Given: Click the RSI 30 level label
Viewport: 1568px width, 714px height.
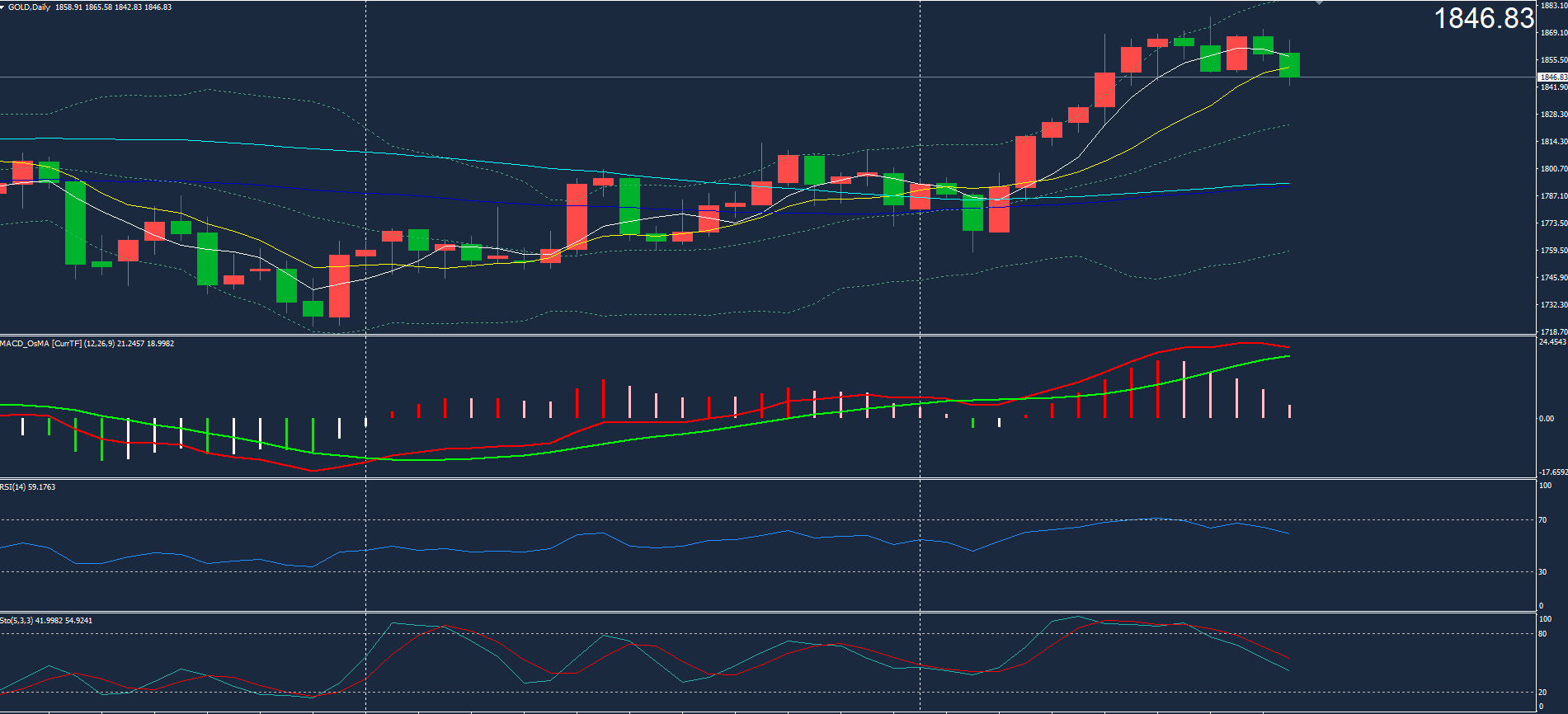Looking at the screenshot, I should tap(1542, 572).
